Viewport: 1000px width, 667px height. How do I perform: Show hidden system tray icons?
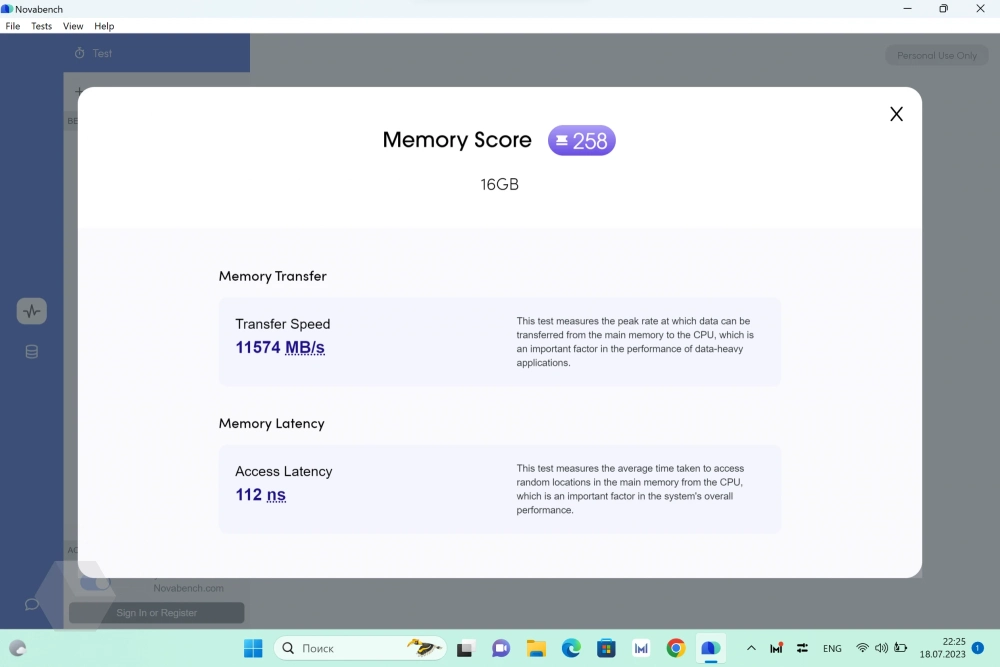751,648
